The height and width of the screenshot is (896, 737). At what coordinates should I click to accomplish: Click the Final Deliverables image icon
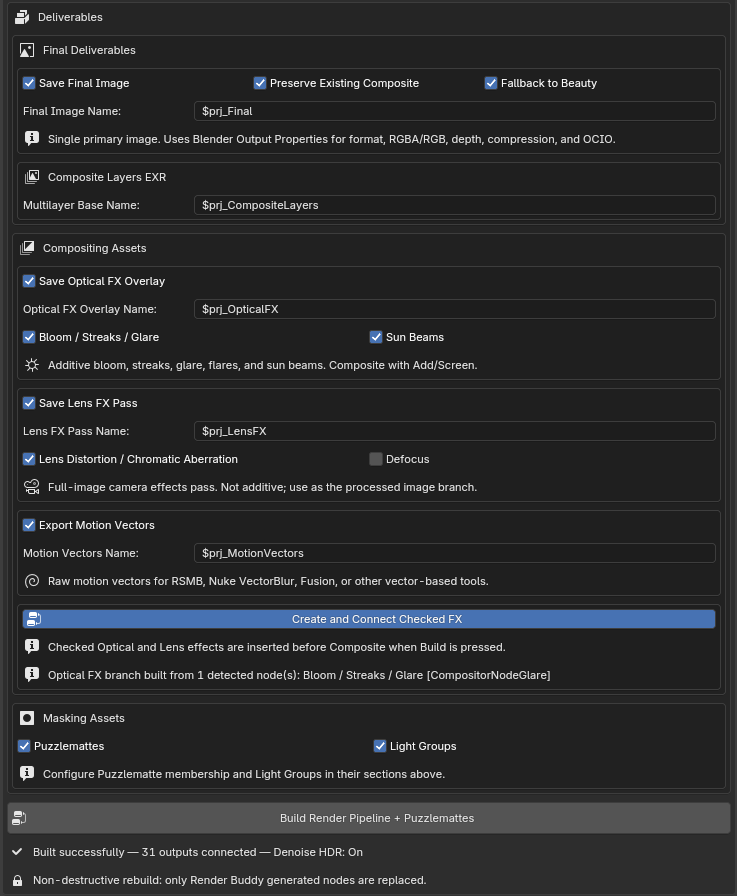tap(27, 50)
